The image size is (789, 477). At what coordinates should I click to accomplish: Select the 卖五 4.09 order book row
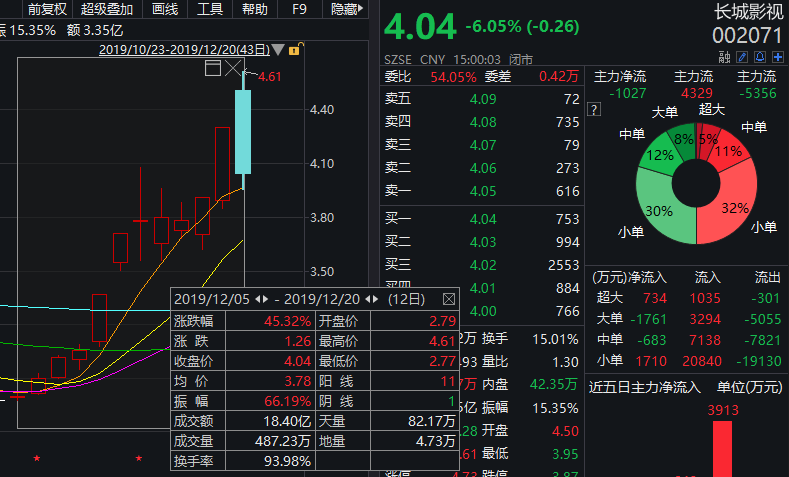coord(482,99)
